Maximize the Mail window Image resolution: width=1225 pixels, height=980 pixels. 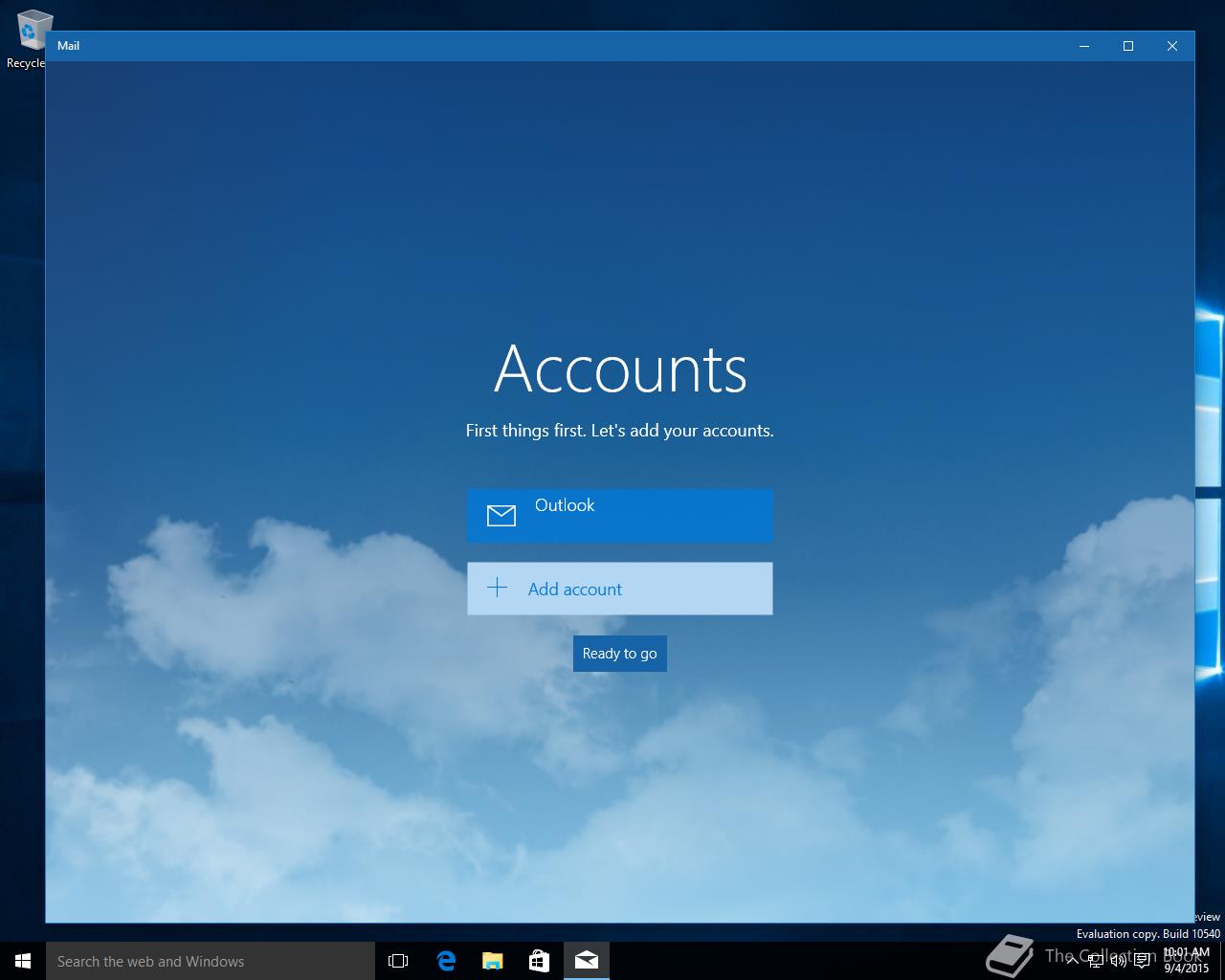click(x=1128, y=46)
